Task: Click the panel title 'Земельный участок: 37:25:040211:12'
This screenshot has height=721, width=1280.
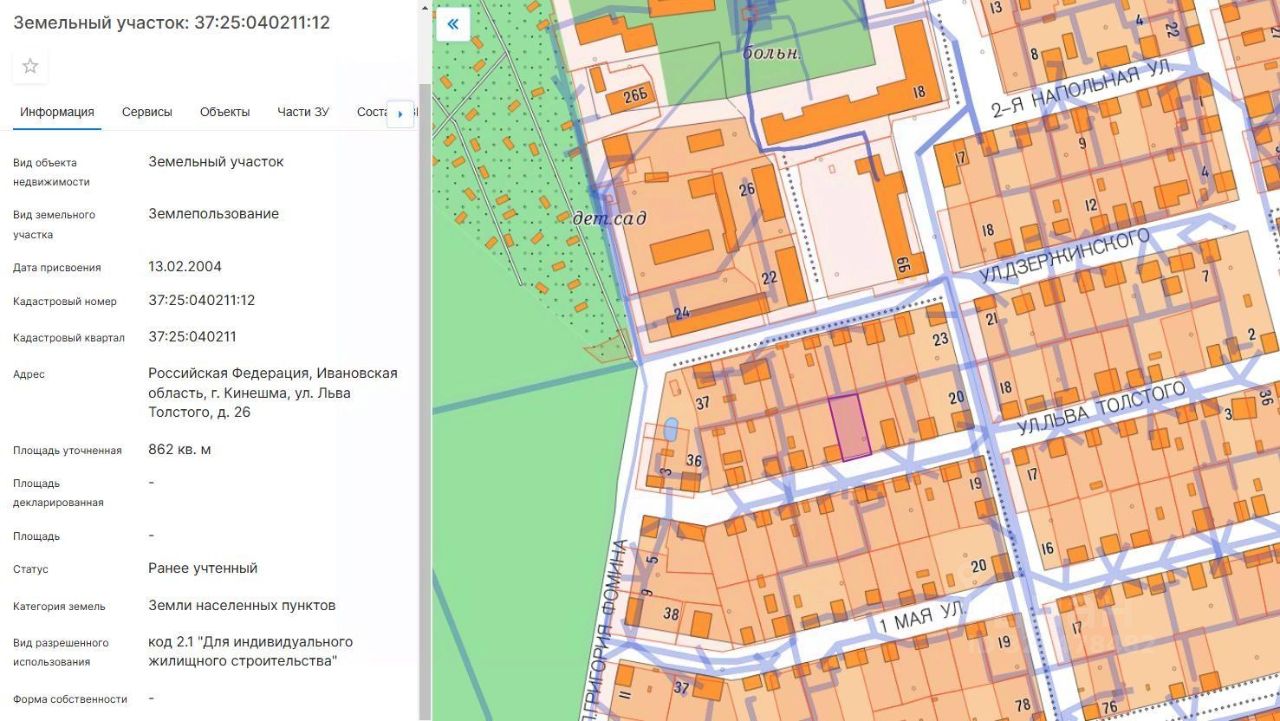Action: coord(171,22)
